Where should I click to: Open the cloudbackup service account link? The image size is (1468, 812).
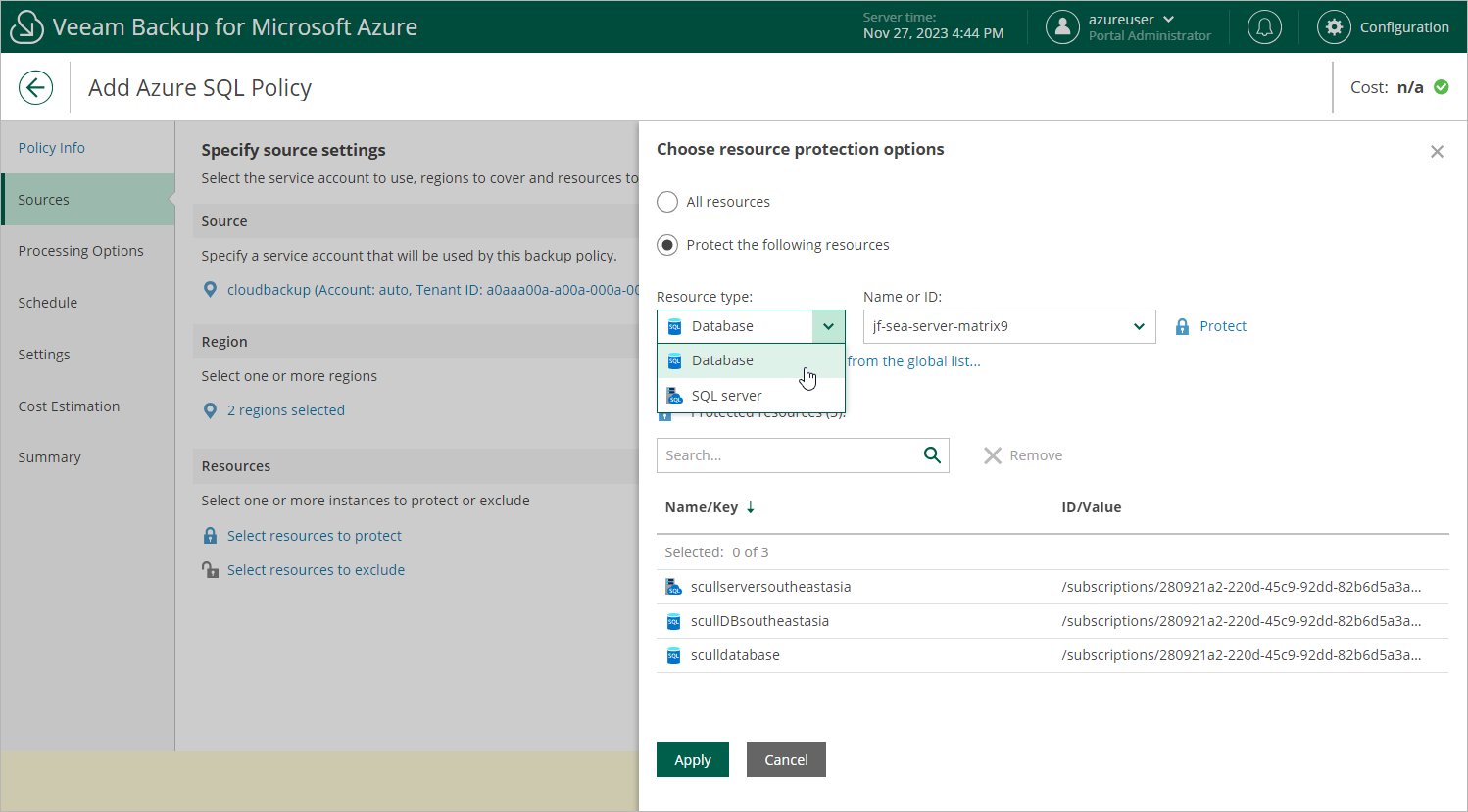pyautogui.click(x=433, y=290)
